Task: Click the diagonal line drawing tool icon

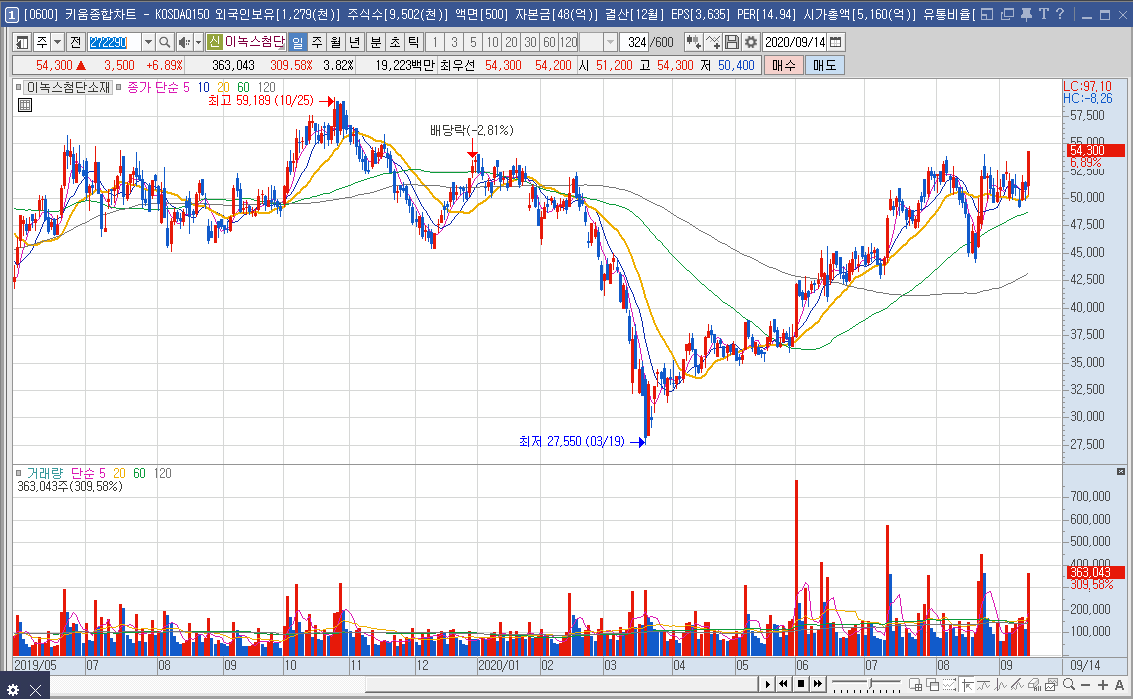Action: [x=1019, y=685]
